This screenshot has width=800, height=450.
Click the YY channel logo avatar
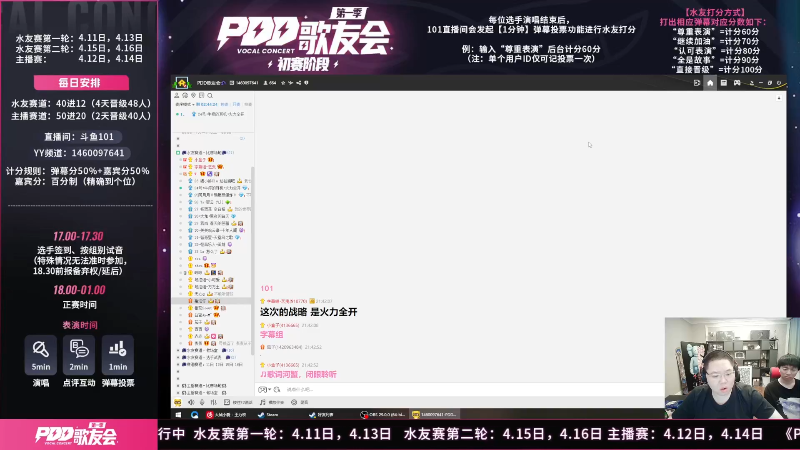click(182, 83)
